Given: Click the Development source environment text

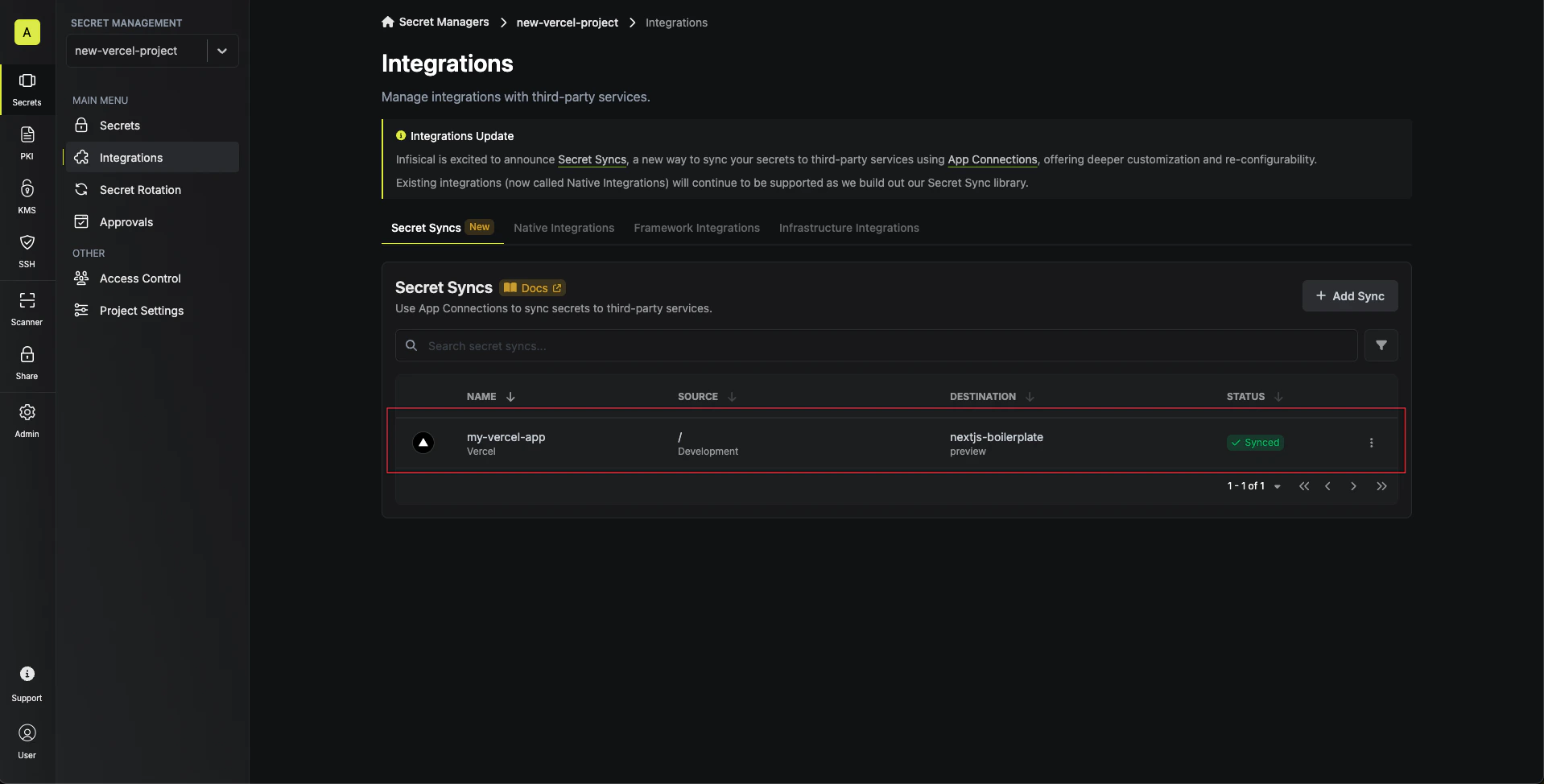Looking at the screenshot, I should 708,452.
